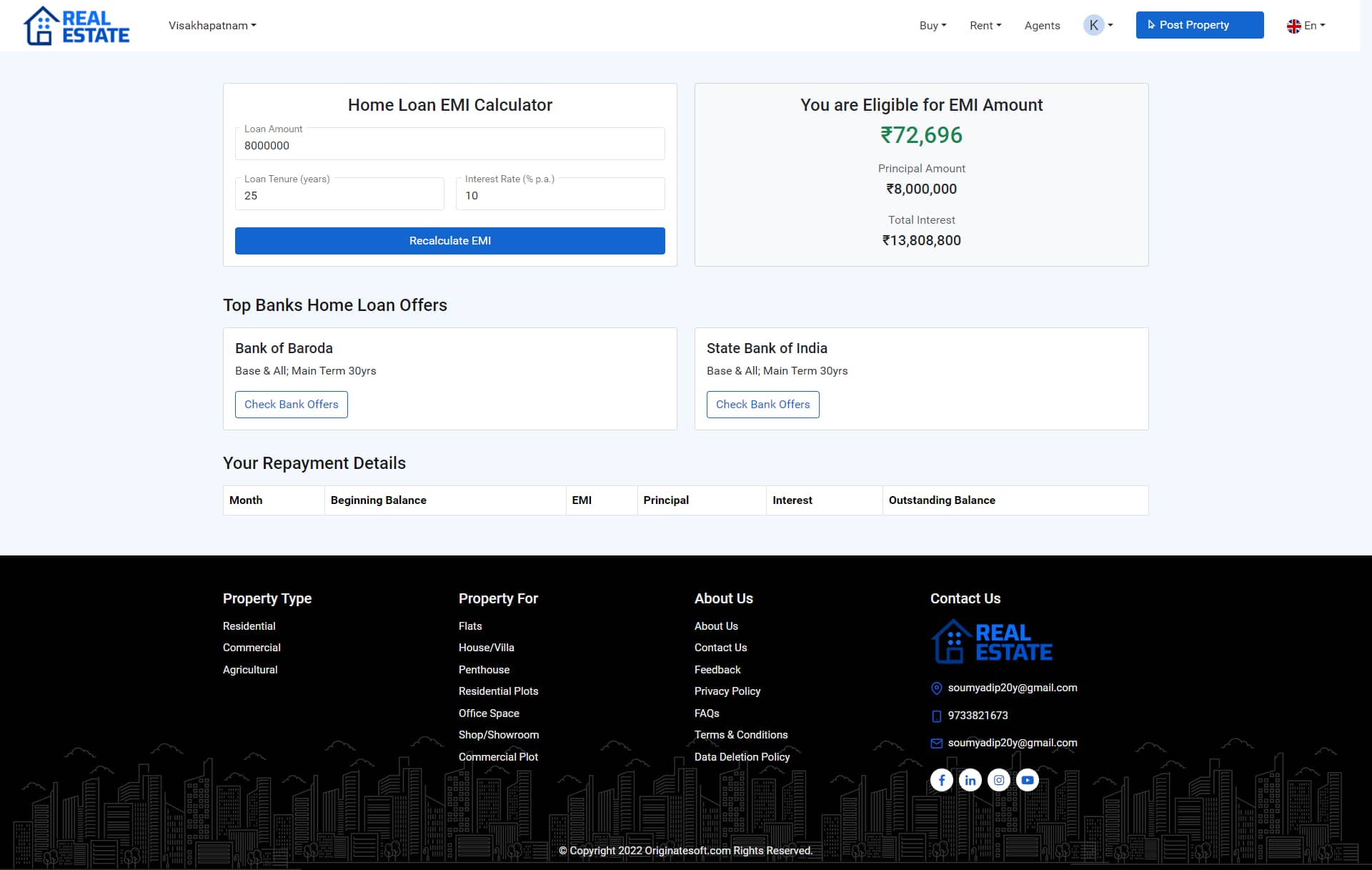Expand the user account dropdown arrow

click(x=1110, y=26)
